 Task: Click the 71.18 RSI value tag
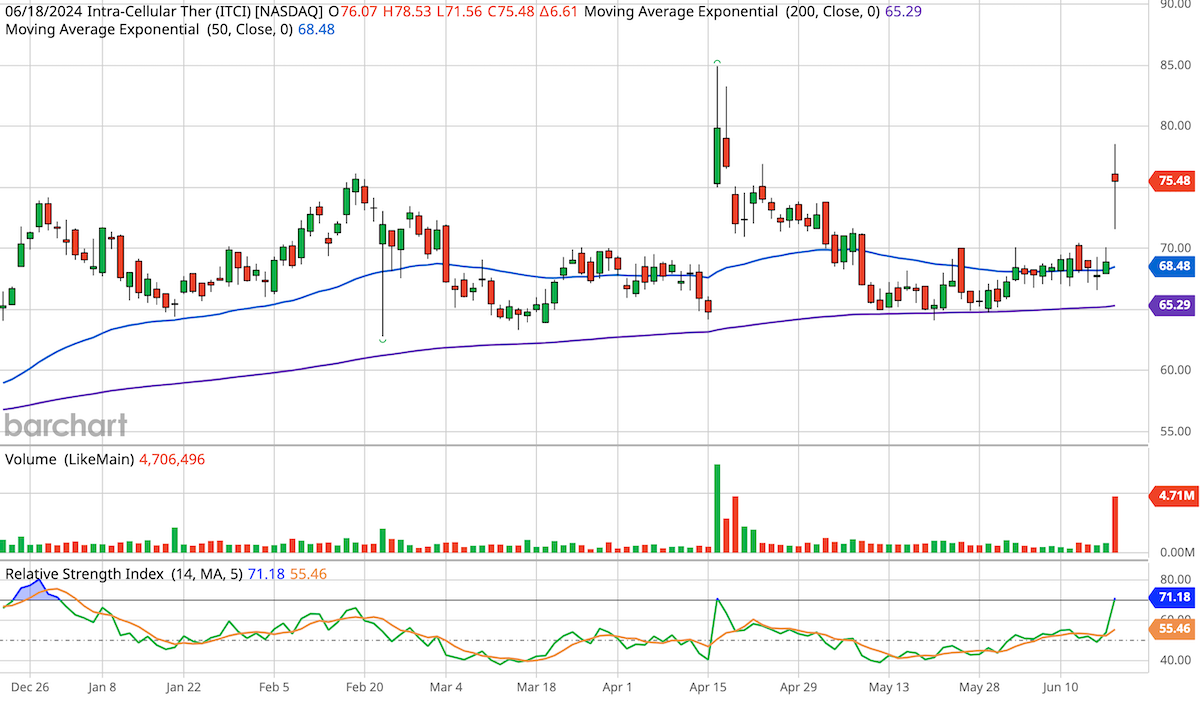point(1172,598)
